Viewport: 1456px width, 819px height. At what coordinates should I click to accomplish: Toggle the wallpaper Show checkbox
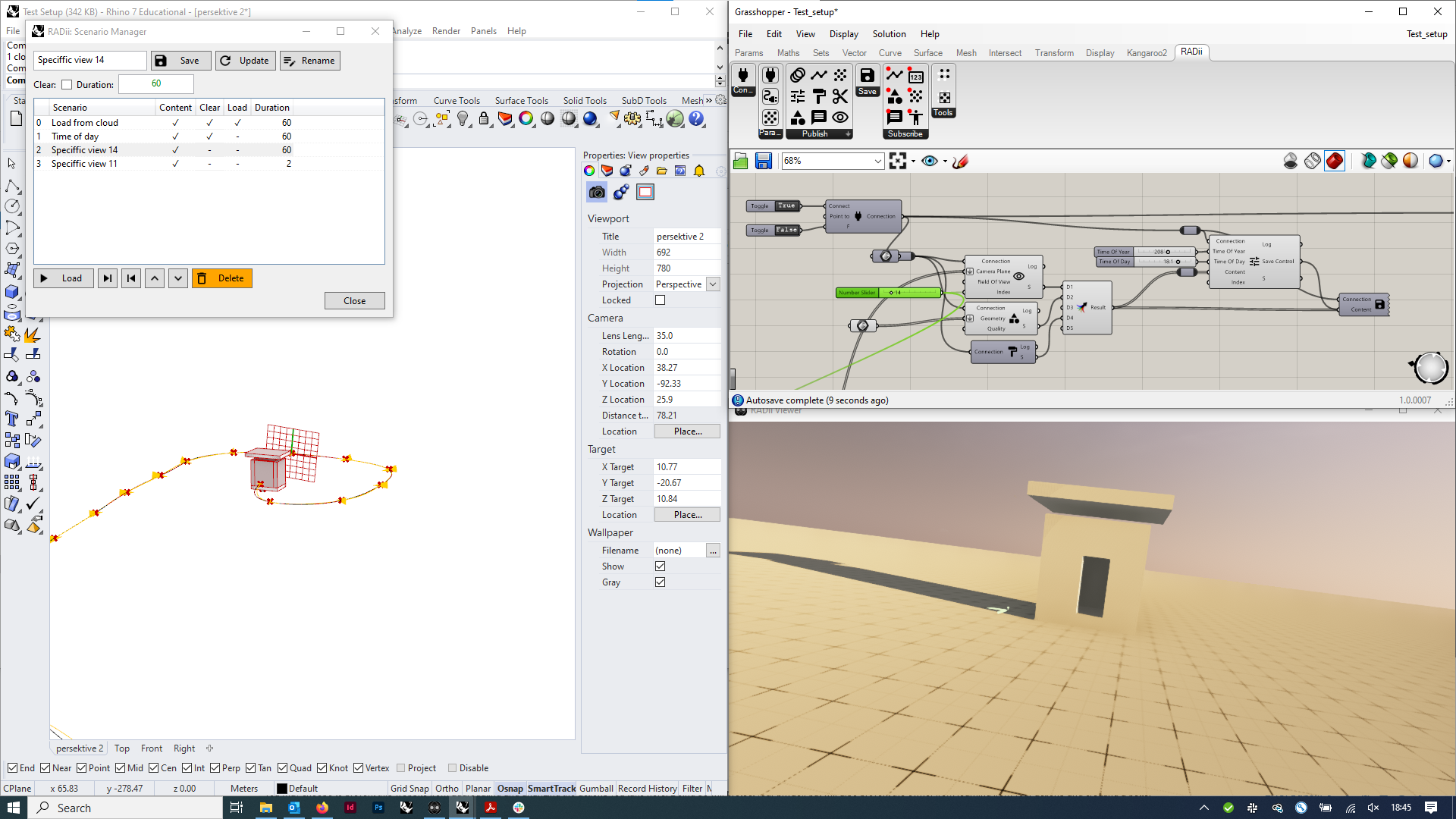coord(661,566)
